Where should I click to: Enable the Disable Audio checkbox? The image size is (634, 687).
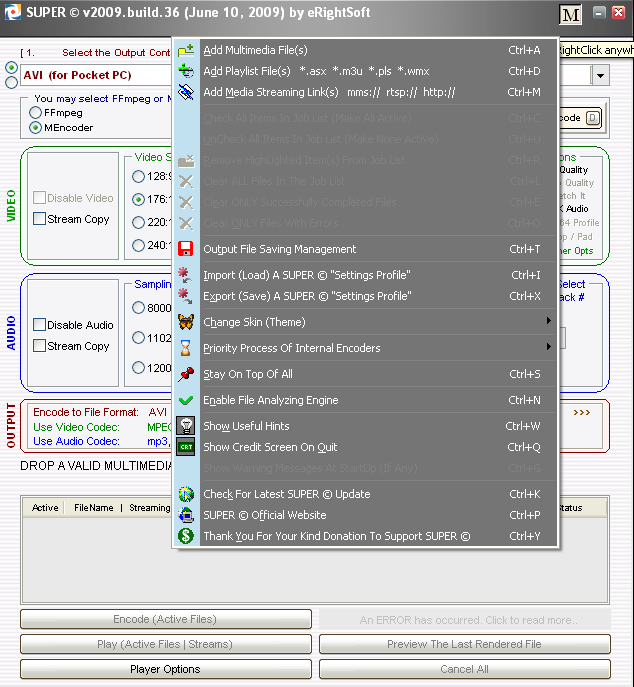(40, 325)
